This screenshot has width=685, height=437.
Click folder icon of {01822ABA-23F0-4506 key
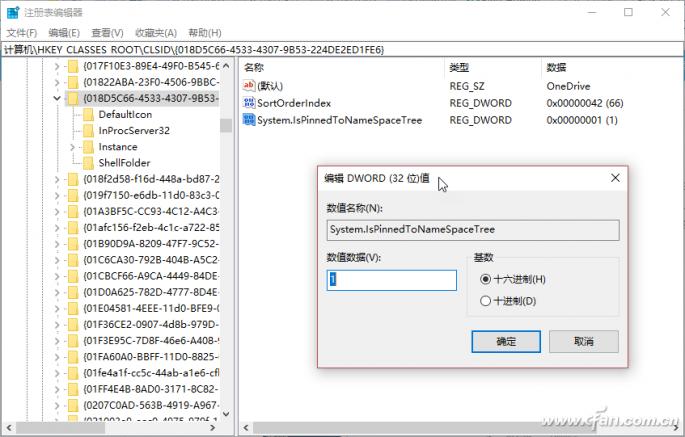coord(73,82)
